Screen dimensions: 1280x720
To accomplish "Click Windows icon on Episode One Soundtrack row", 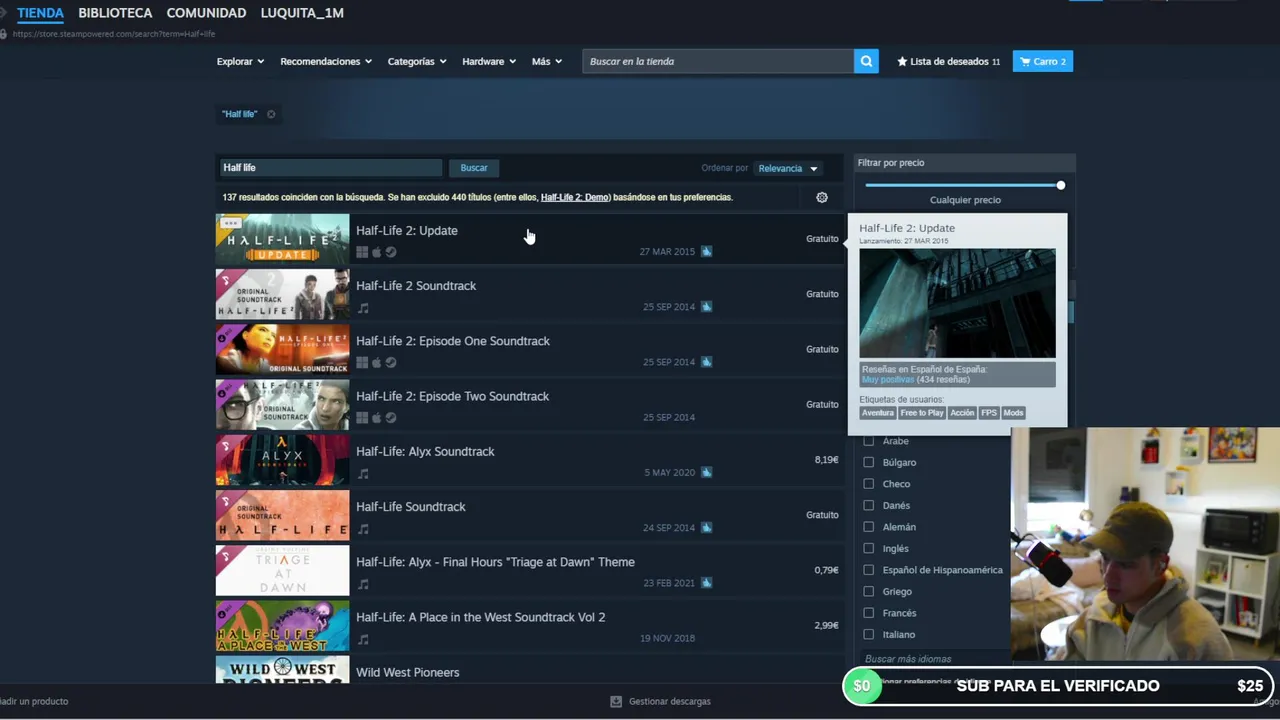I will pyautogui.click(x=362, y=362).
